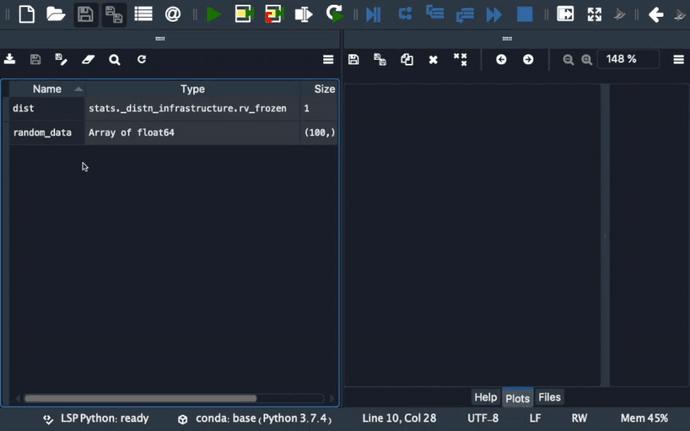690x431 pixels.
Task: Remove all plots
Action: click(x=460, y=59)
